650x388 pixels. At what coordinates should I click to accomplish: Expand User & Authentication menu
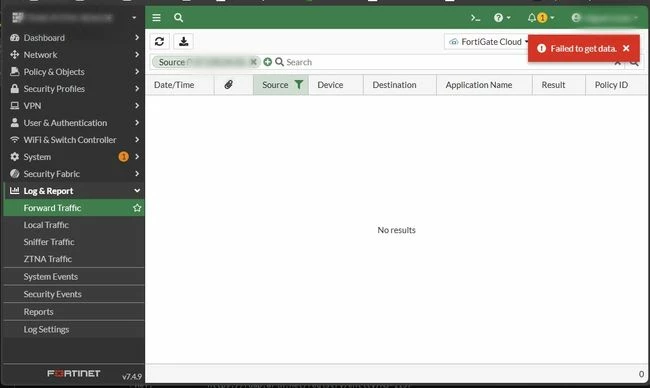tap(74, 123)
